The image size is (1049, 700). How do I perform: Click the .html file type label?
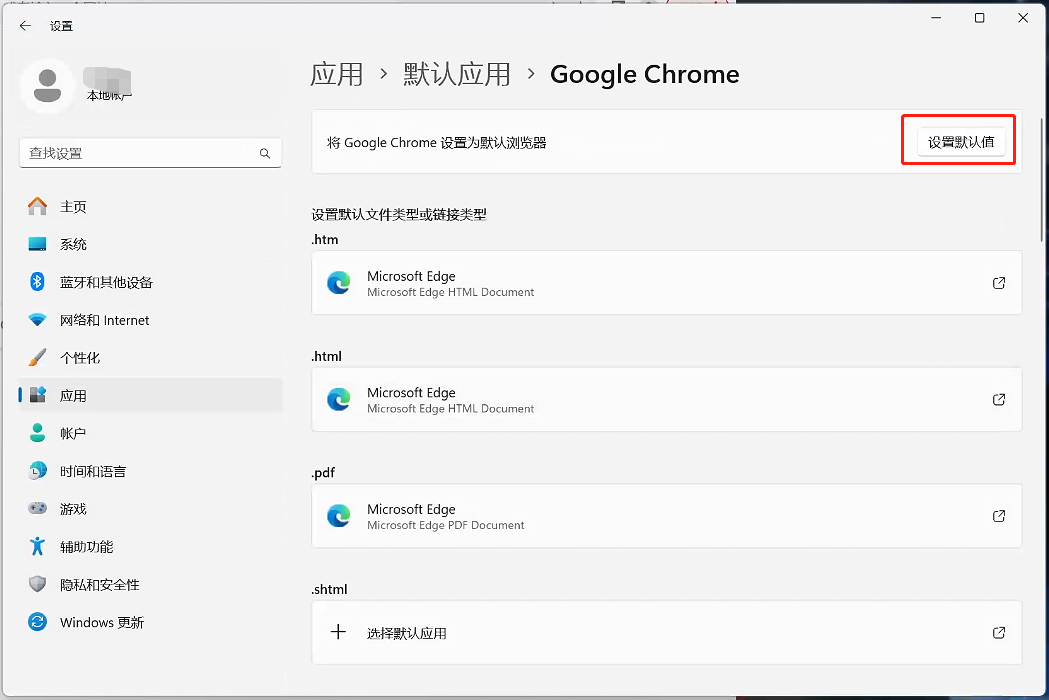[x=326, y=356]
